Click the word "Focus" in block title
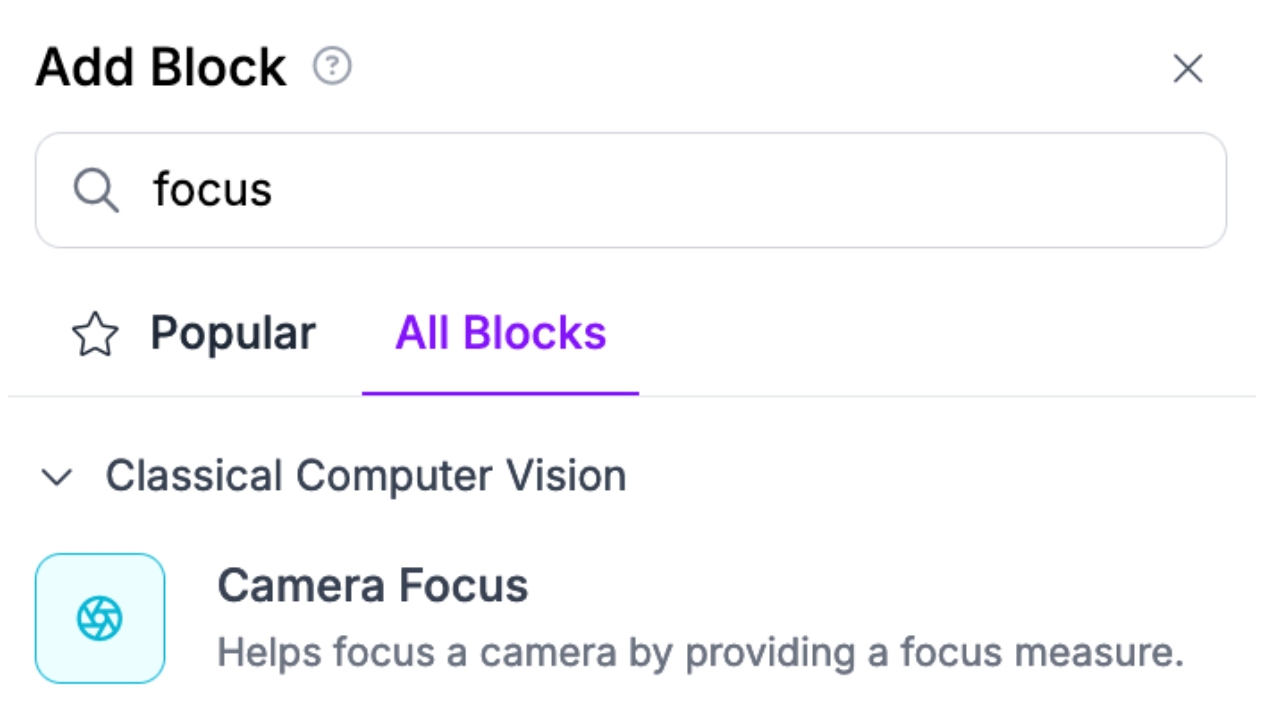The width and height of the screenshot is (1268, 728). 464,586
